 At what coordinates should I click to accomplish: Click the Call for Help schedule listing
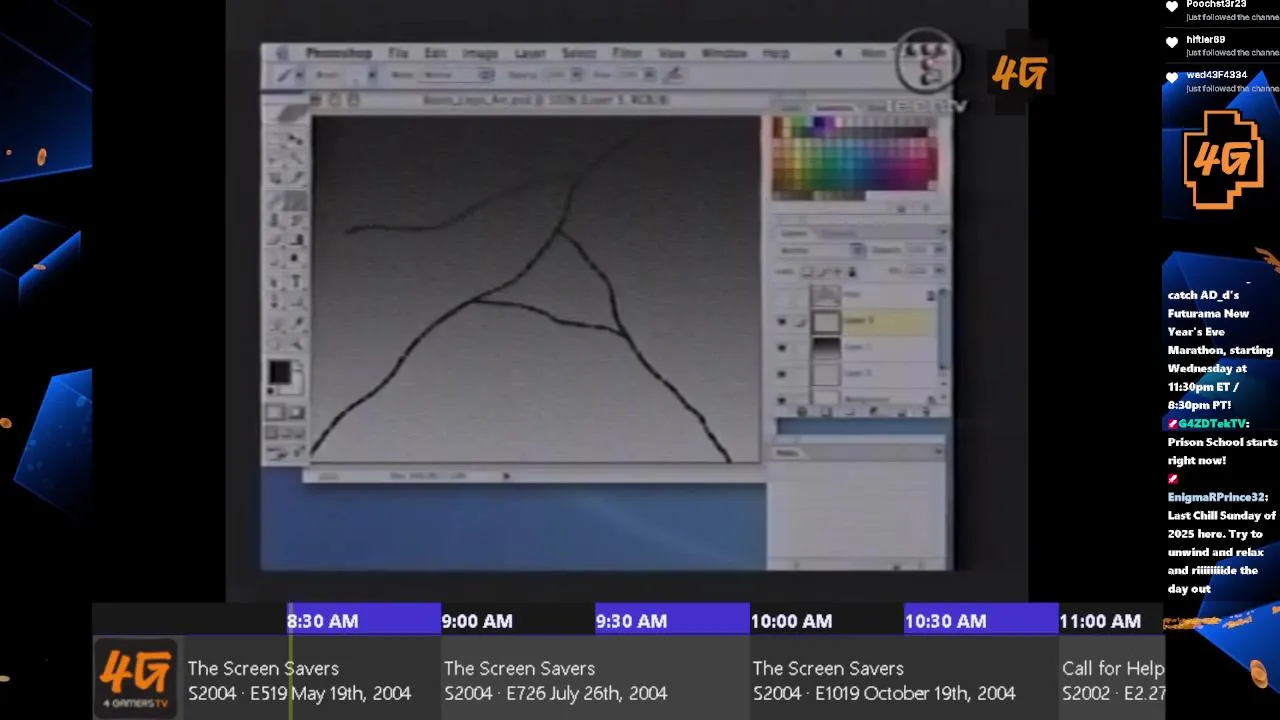coord(1112,680)
